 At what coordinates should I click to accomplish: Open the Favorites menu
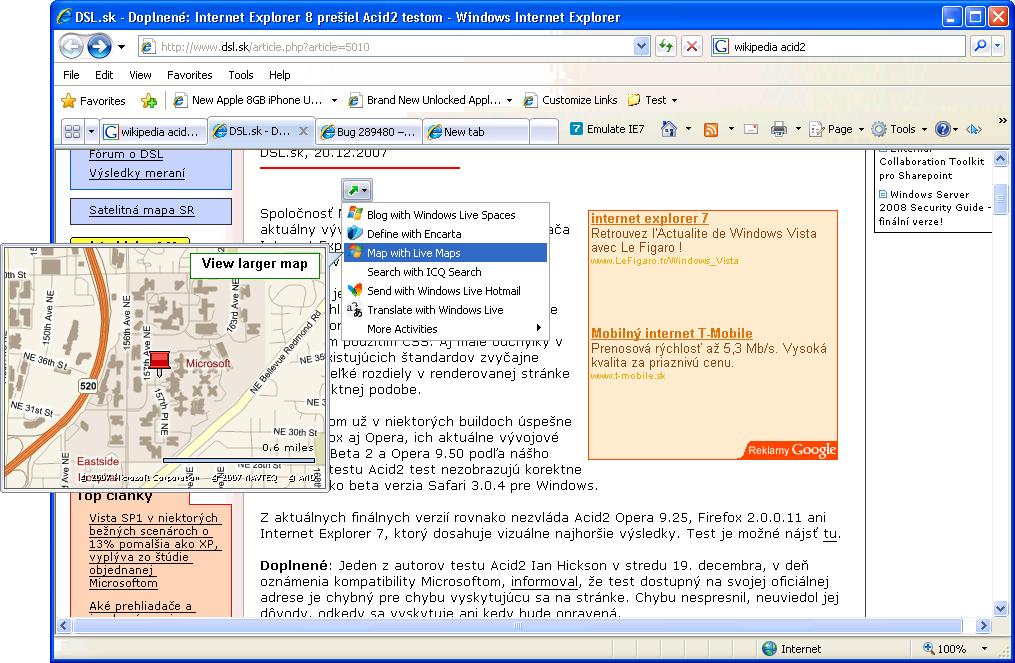tap(190, 75)
